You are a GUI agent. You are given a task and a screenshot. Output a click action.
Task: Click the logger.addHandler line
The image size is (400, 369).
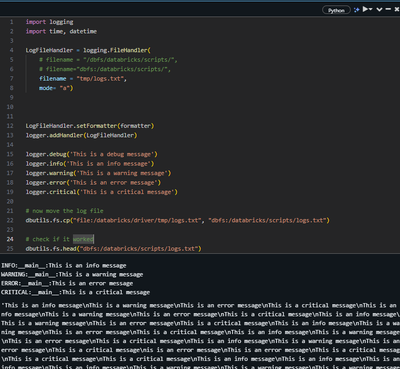coord(81,135)
